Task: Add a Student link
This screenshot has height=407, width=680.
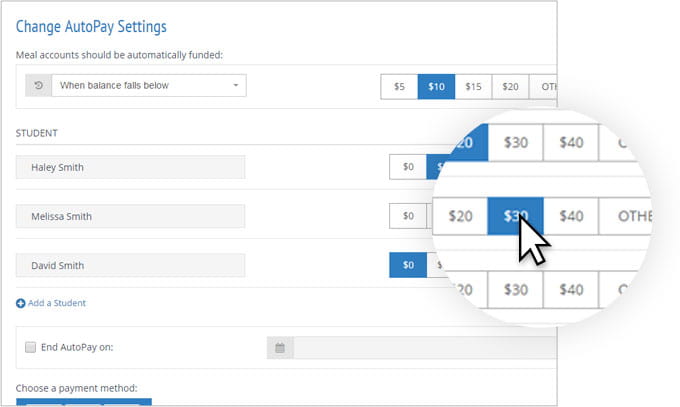Action: click(57, 303)
